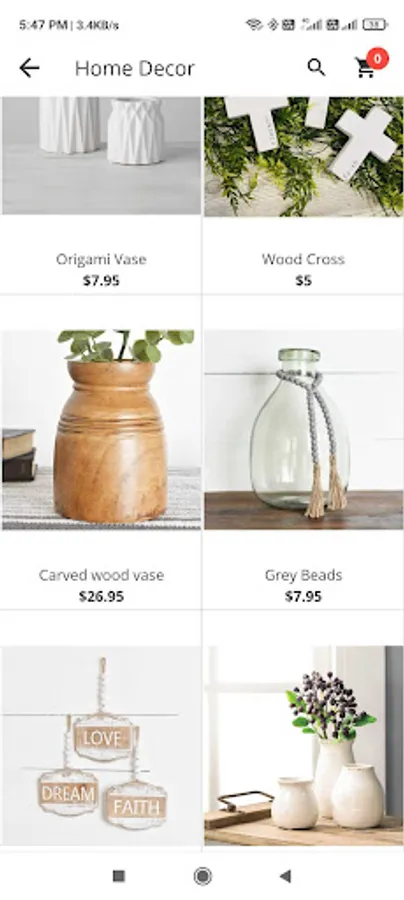
Task: Open the Love Dream Faith signs item
Action: pyautogui.click(x=102, y=746)
